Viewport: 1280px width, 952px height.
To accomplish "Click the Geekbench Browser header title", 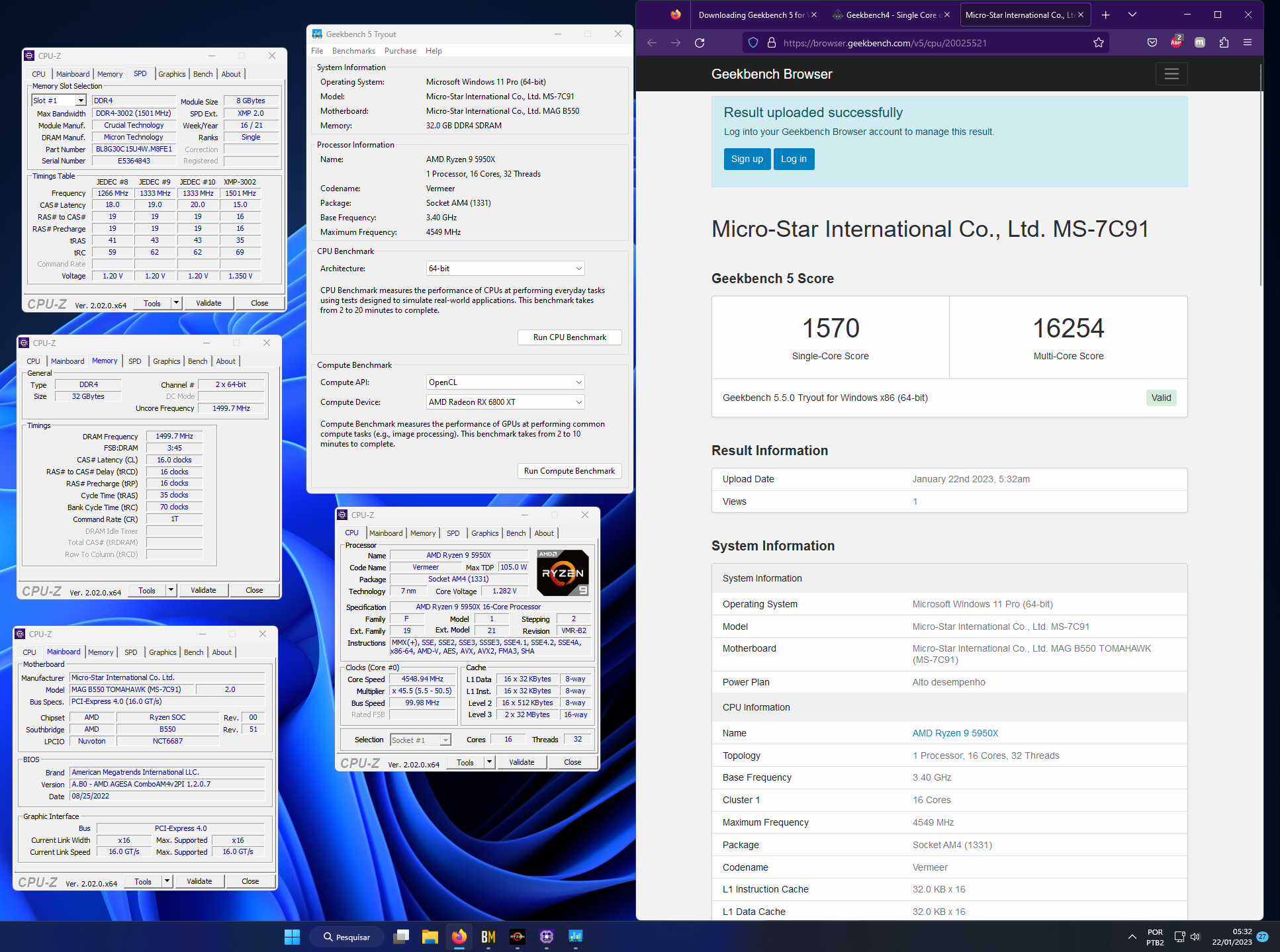I will pos(772,74).
